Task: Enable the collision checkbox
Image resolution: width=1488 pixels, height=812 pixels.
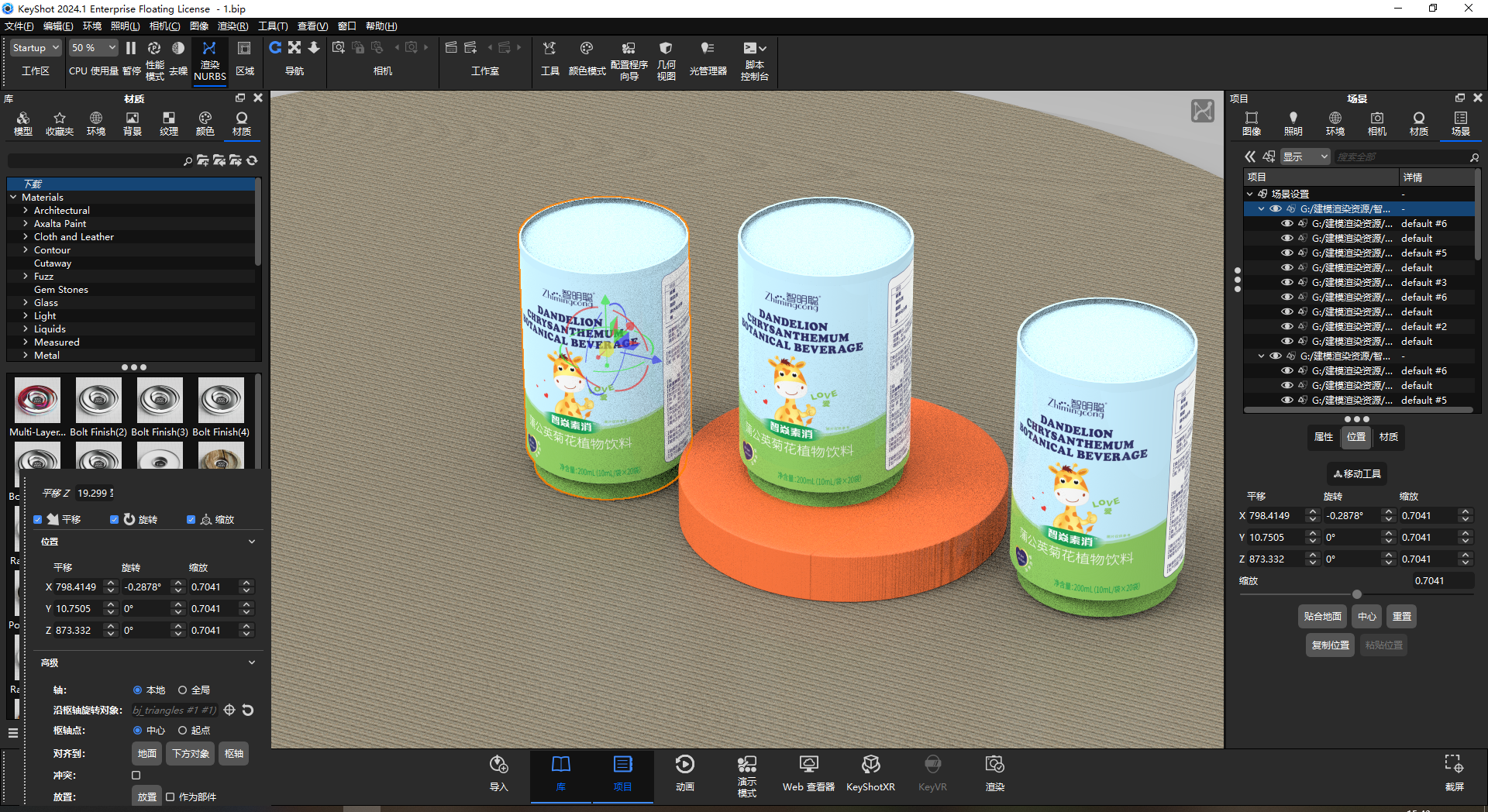Action: click(x=136, y=775)
